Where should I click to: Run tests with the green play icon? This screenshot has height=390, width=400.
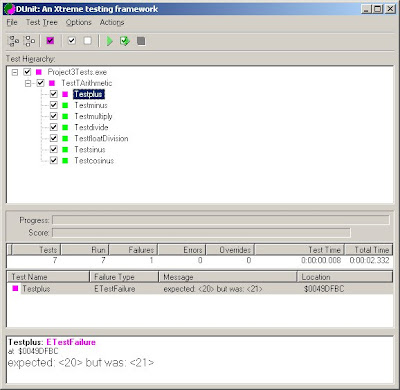tap(109, 41)
